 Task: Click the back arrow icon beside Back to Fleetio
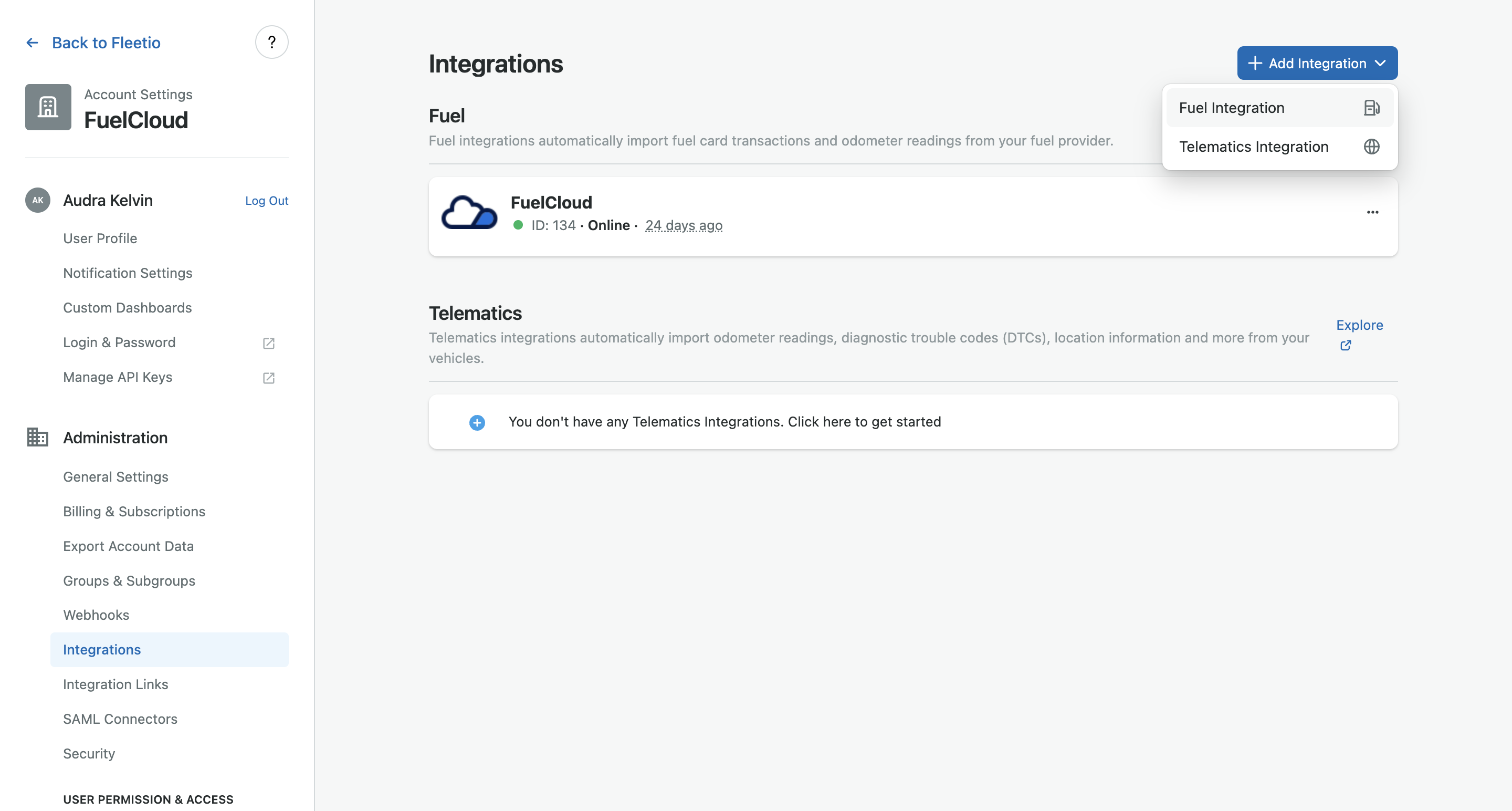(x=32, y=43)
